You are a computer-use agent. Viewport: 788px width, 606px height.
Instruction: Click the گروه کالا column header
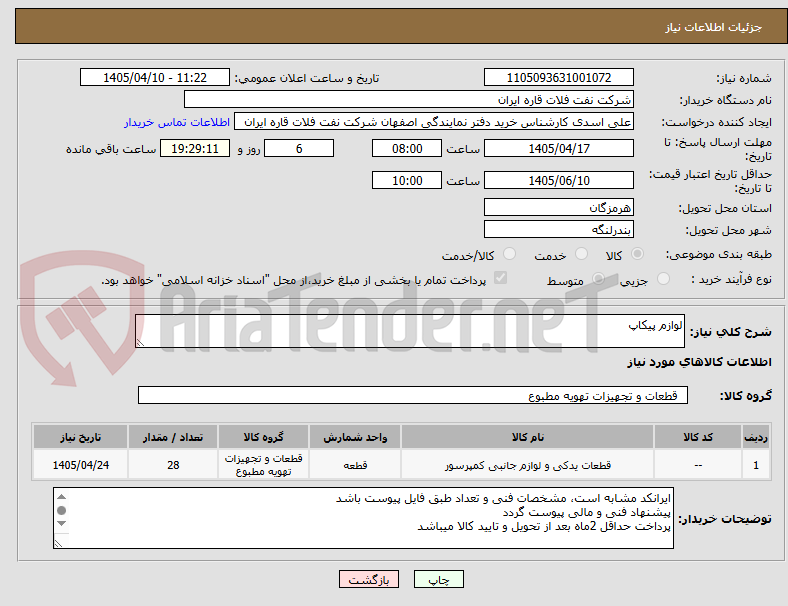263,437
